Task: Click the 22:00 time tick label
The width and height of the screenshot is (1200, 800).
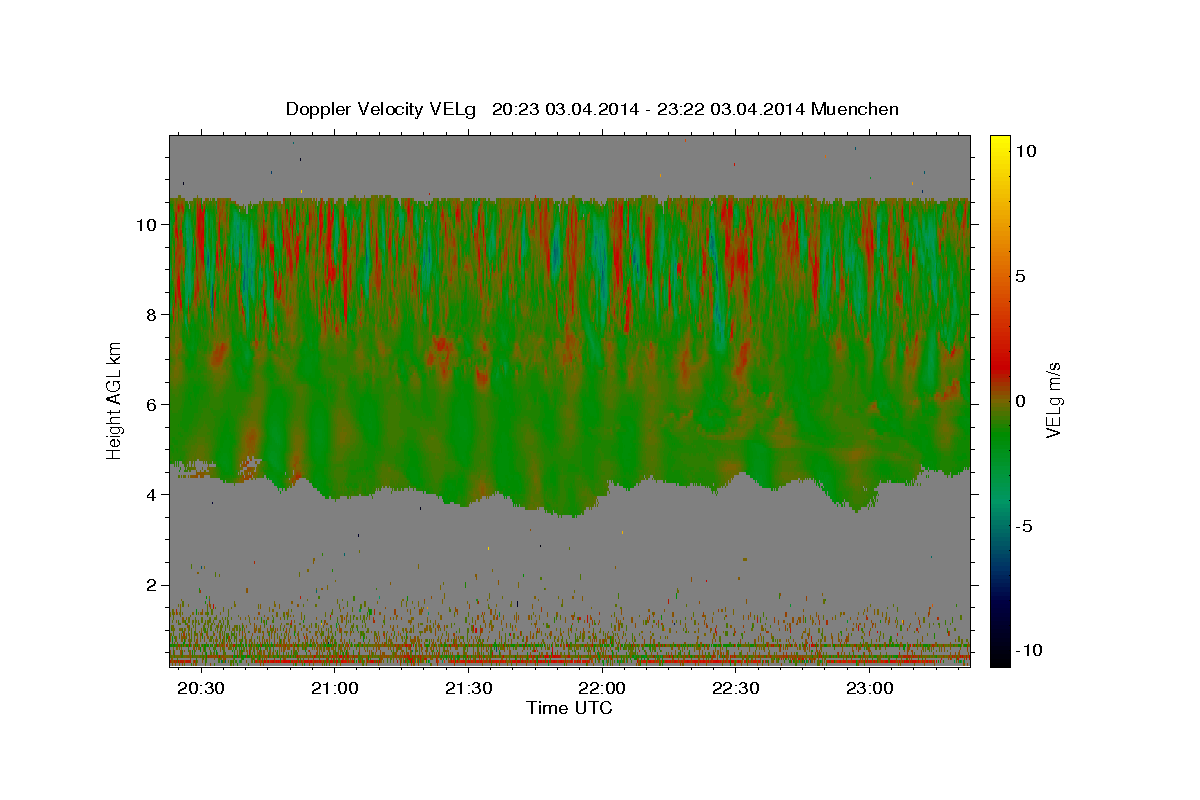Action: tap(603, 689)
